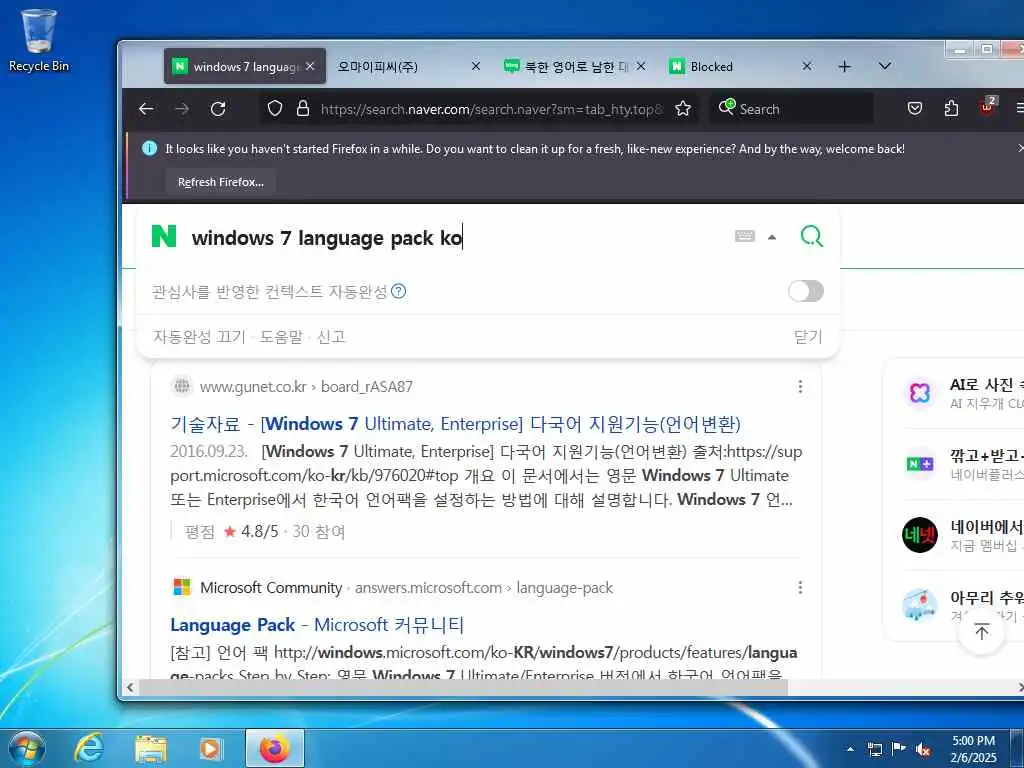This screenshot has height=768, width=1024.
Task: Open the 네넷 membership sidebar icon
Action: (920, 535)
